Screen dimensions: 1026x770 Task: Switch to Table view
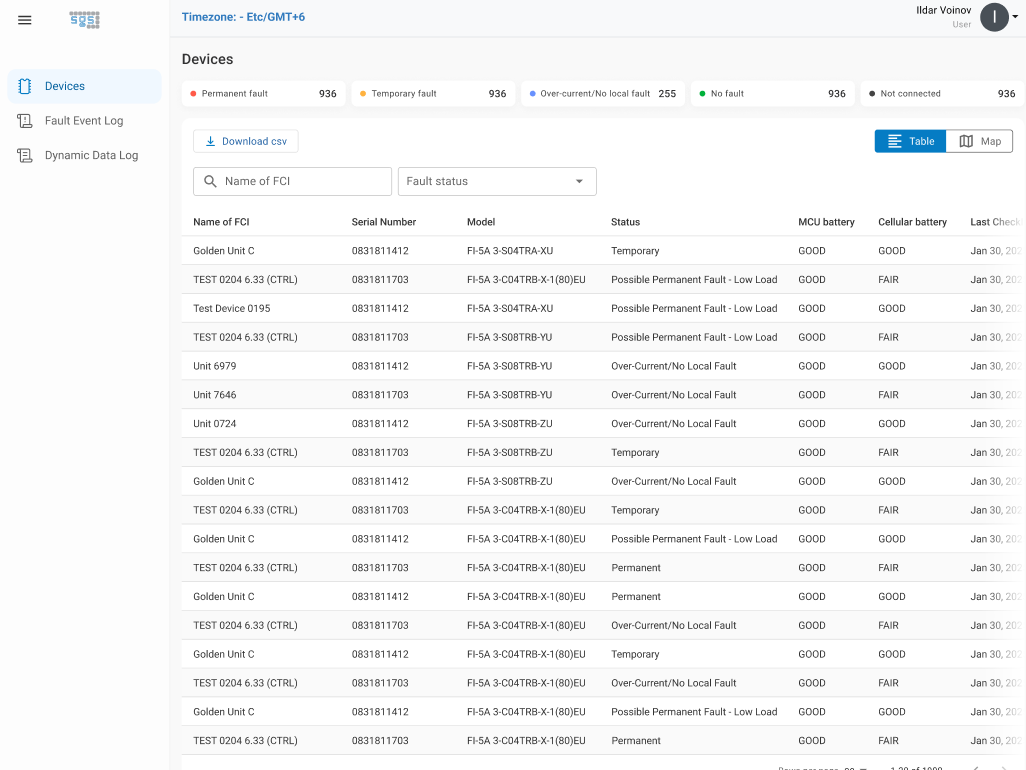point(910,141)
